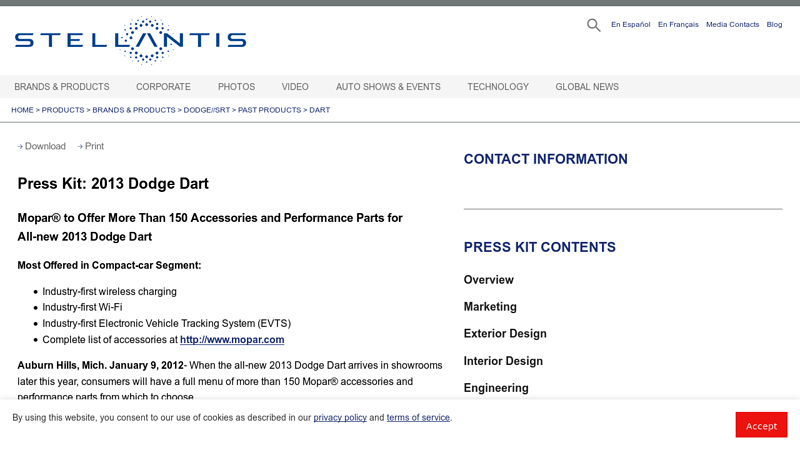Open terms of service link
This screenshot has width=800, height=450.
[418, 417]
